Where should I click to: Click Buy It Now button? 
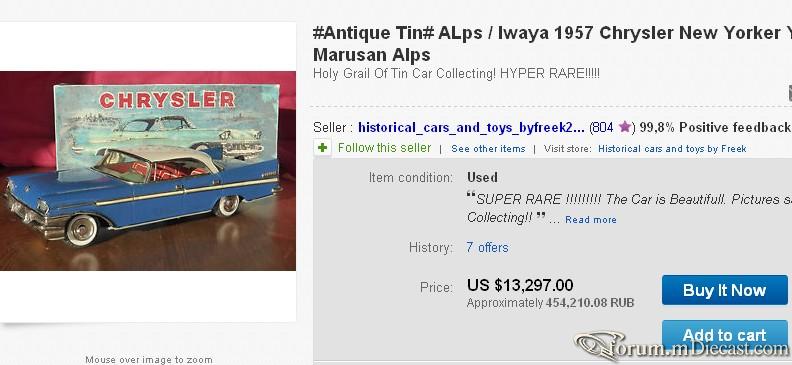[724, 290]
